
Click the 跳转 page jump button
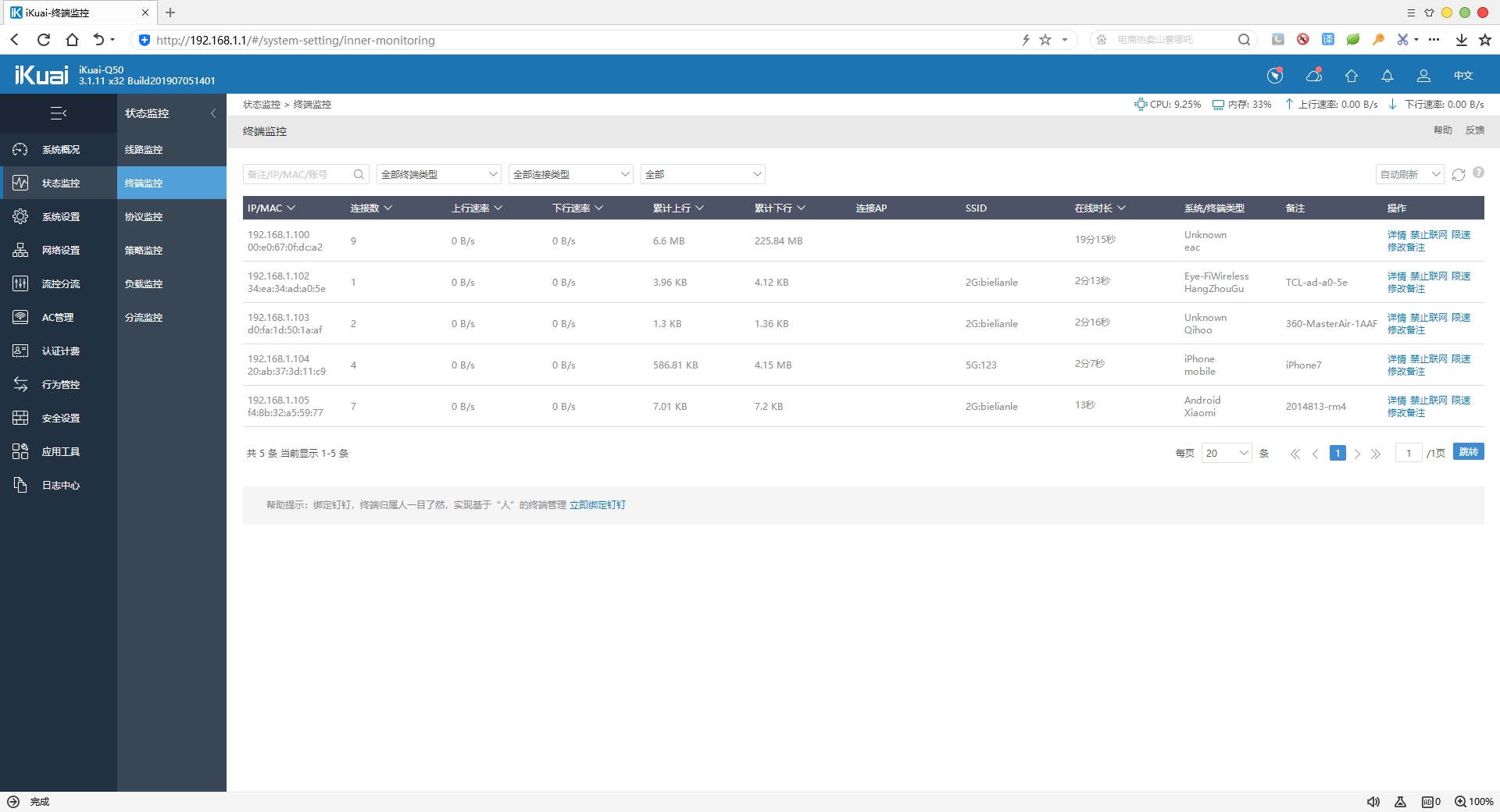[x=1468, y=452]
